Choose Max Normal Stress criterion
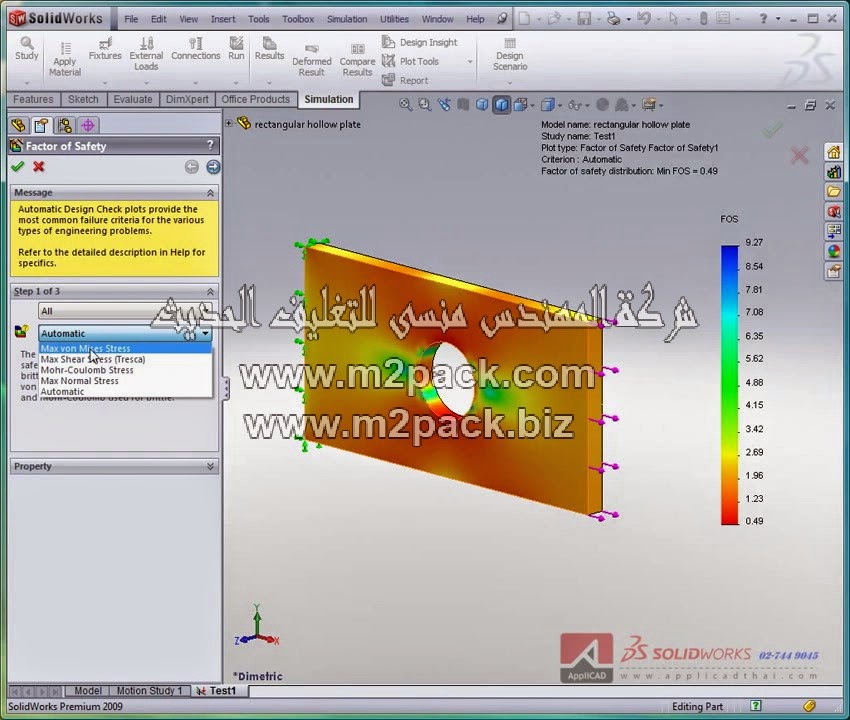The width and height of the screenshot is (850, 720). click(125, 381)
